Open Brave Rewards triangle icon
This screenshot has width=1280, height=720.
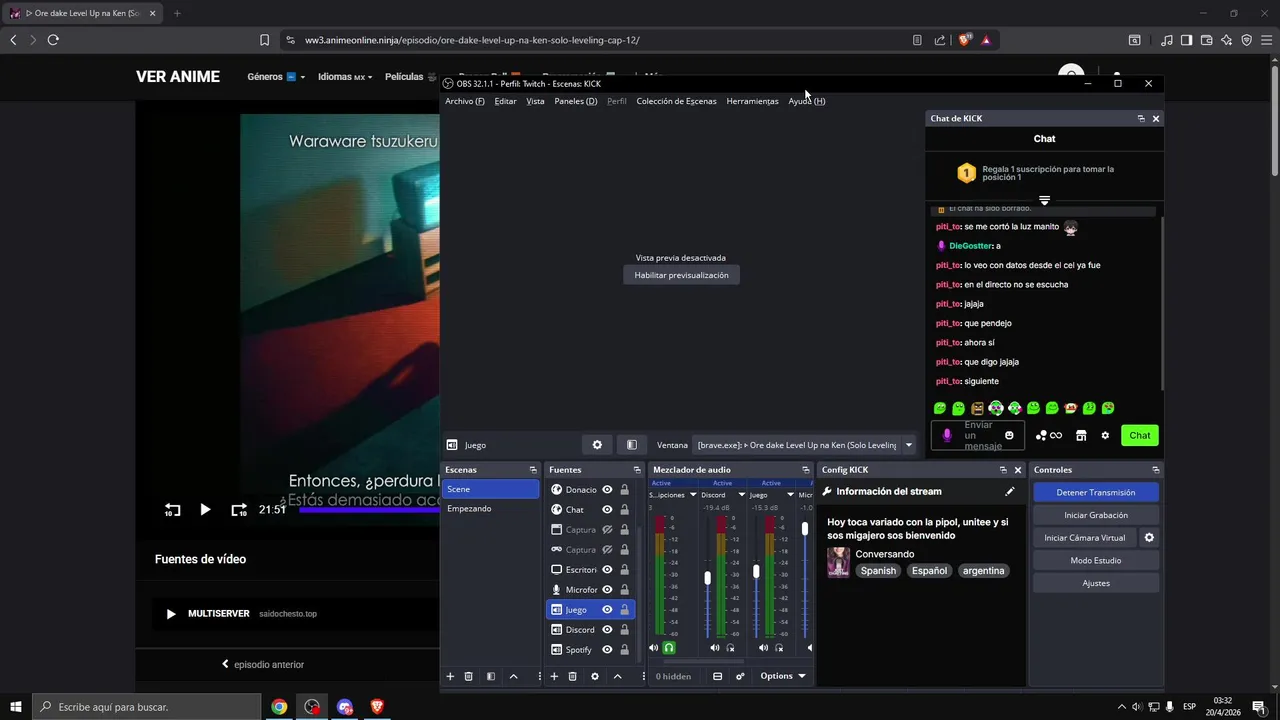pyautogui.click(x=986, y=40)
